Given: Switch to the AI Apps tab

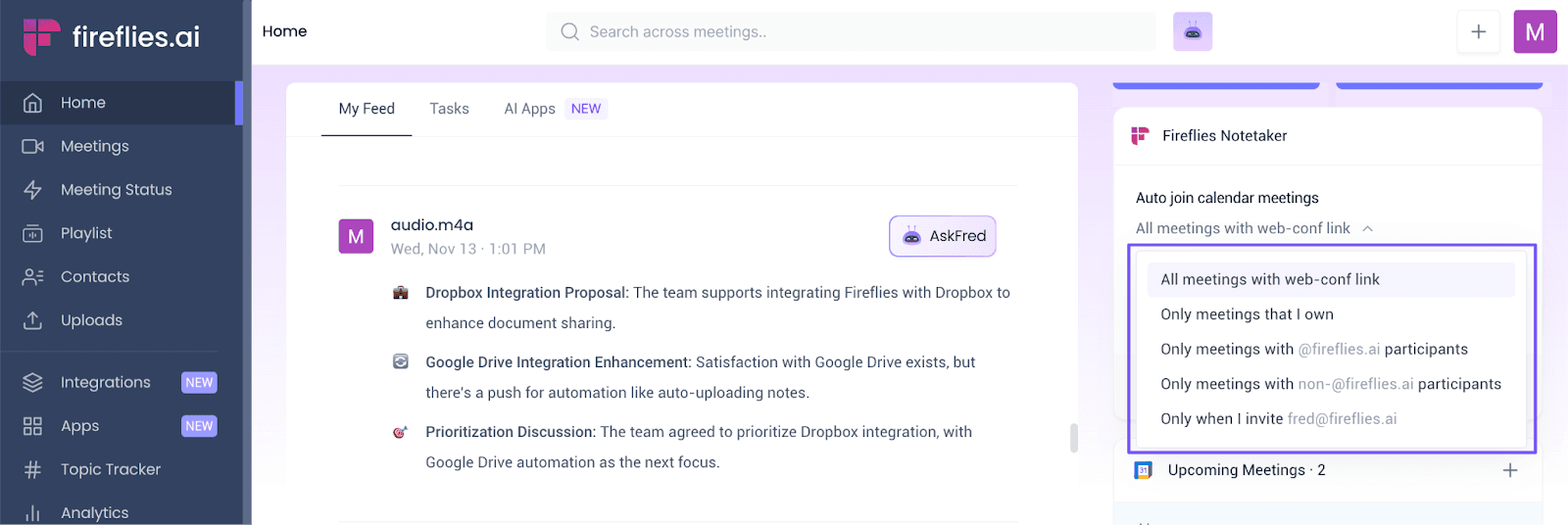Looking at the screenshot, I should 556,109.
